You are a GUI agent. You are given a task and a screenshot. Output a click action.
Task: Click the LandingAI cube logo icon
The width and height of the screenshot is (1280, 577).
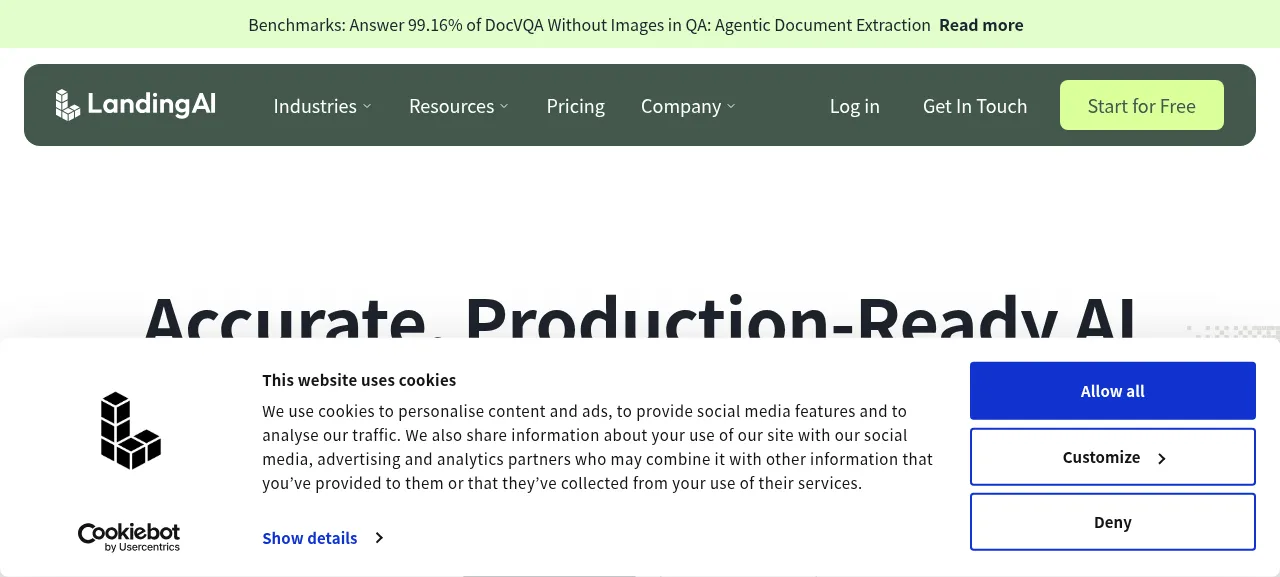[67, 105]
